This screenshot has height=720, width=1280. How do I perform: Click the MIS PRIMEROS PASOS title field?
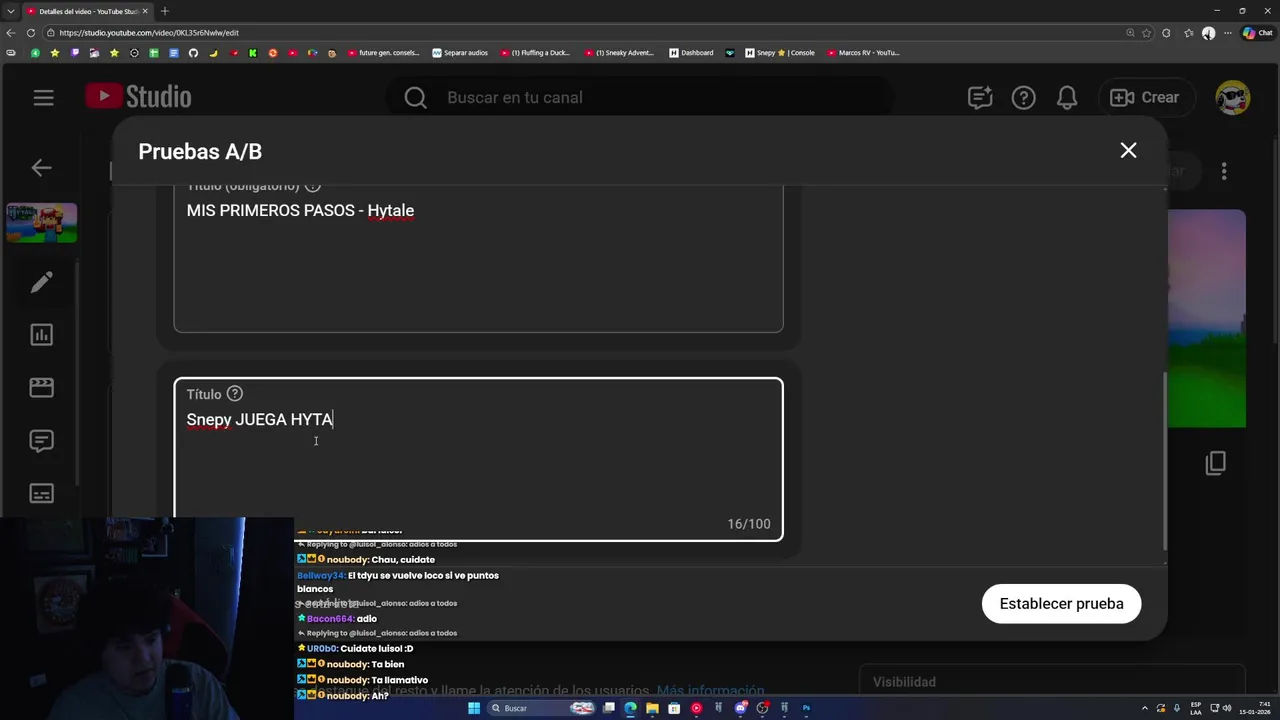478,258
